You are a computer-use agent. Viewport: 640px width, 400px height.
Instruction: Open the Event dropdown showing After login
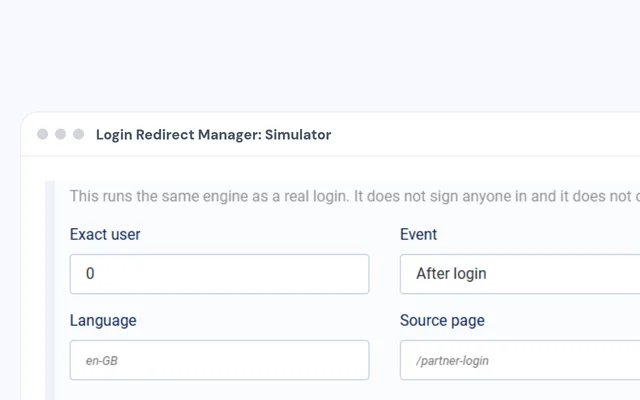[520, 274]
